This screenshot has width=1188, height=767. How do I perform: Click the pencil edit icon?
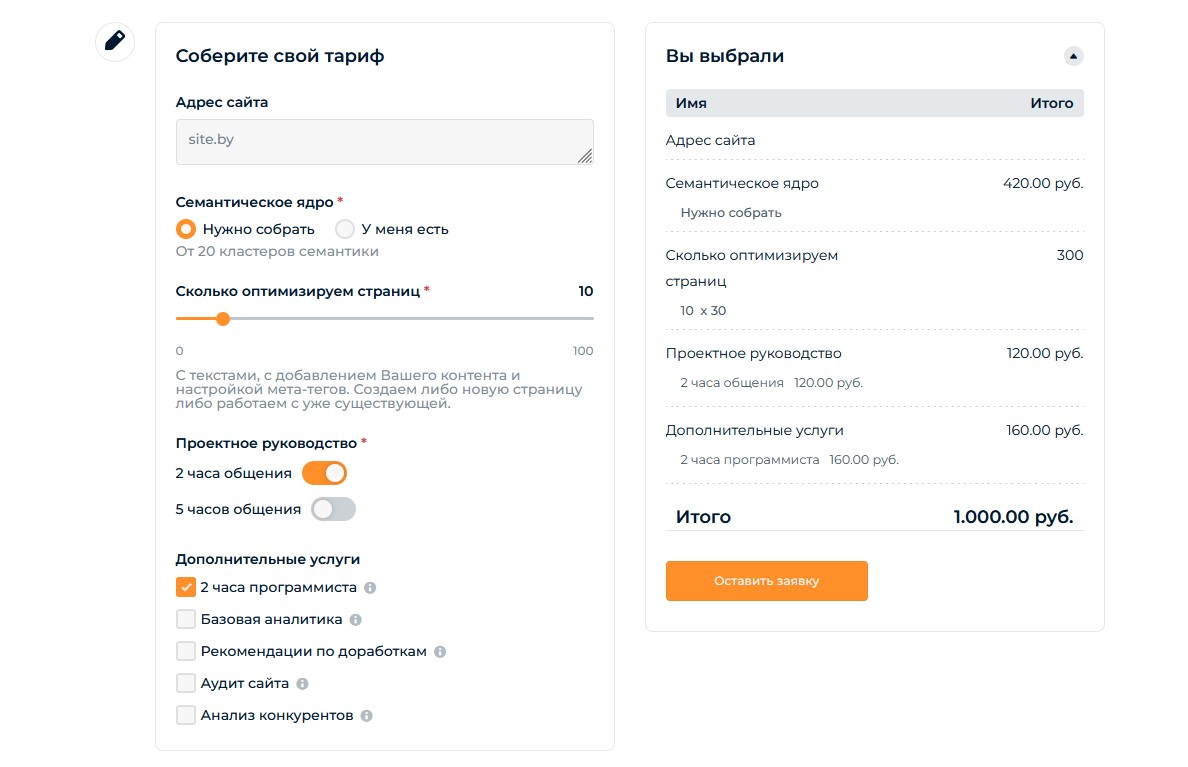click(x=115, y=41)
